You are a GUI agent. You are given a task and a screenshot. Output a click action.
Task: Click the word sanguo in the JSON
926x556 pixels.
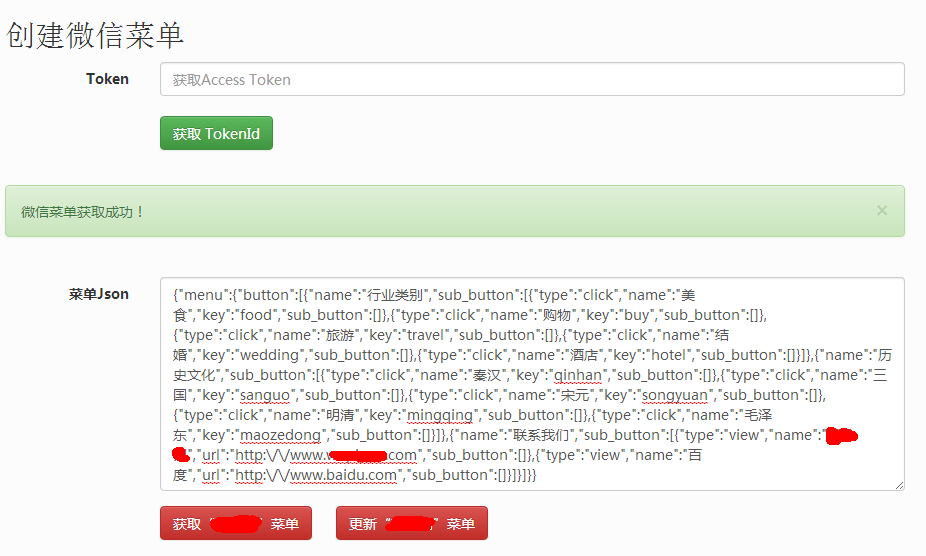(x=265, y=395)
